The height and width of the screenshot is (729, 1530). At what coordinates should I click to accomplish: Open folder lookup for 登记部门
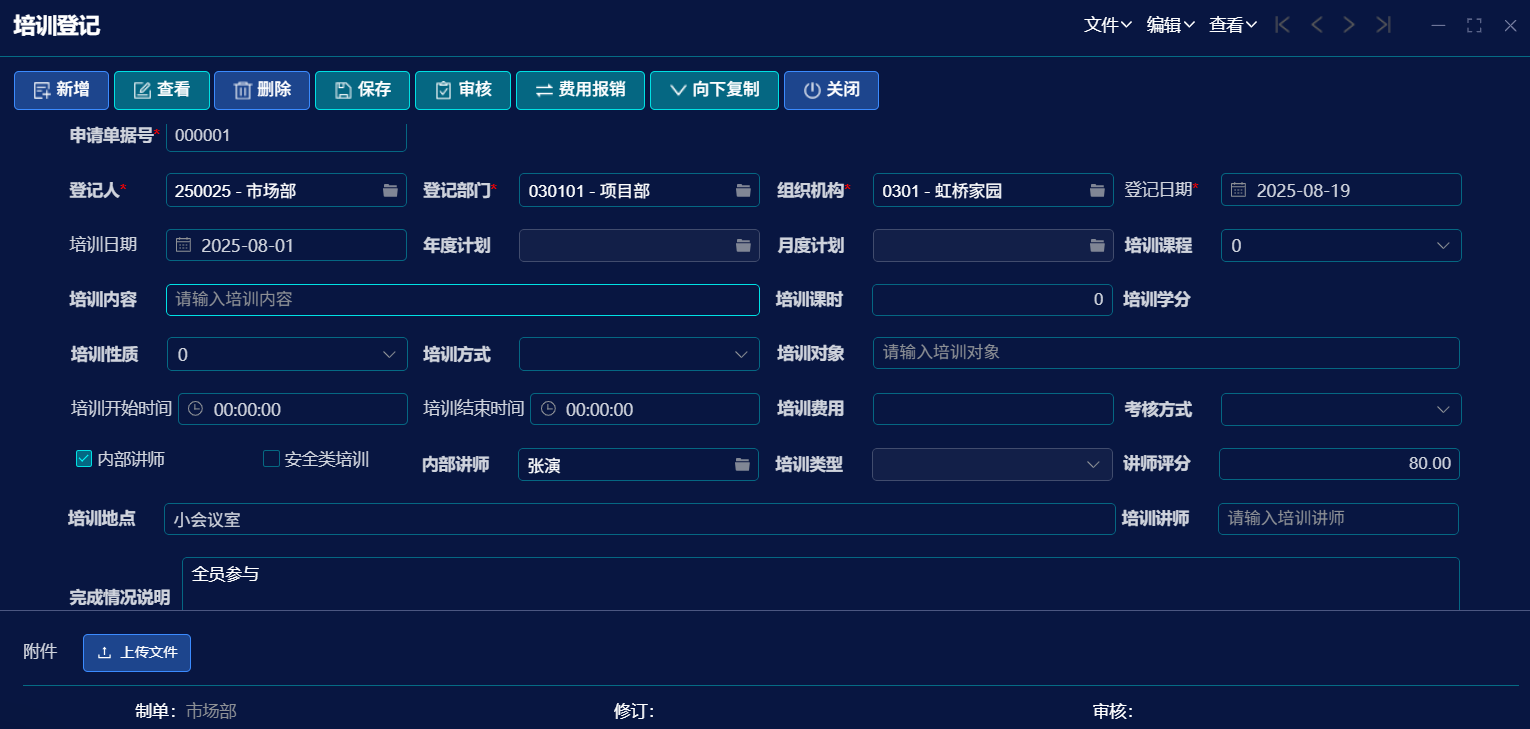click(x=743, y=190)
